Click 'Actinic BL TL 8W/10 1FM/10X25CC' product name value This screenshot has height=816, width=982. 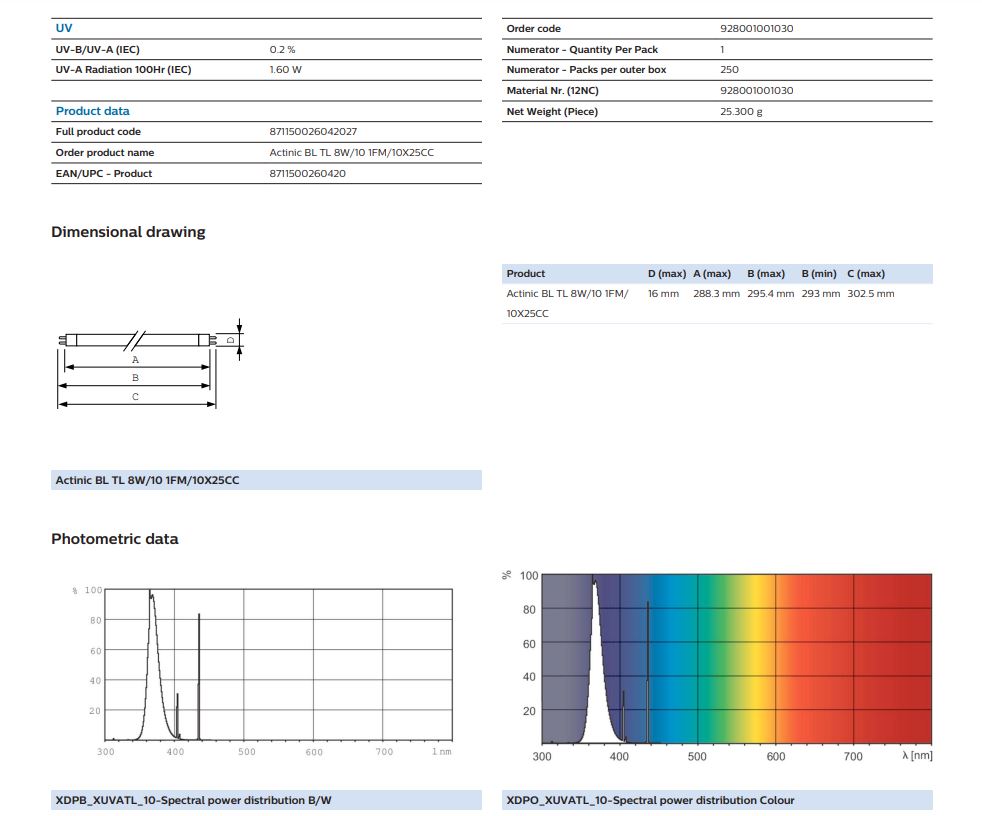(x=351, y=152)
